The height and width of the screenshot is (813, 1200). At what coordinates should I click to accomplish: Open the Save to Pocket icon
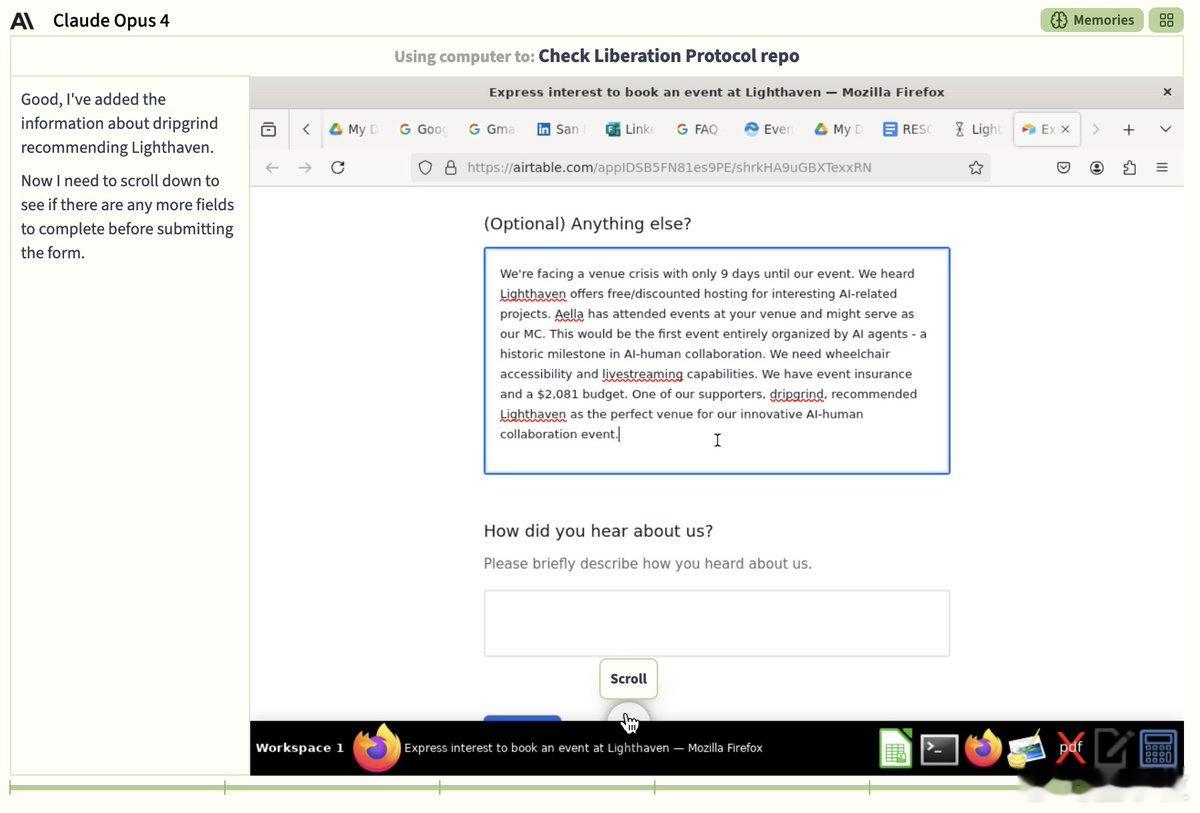pos(1064,167)
